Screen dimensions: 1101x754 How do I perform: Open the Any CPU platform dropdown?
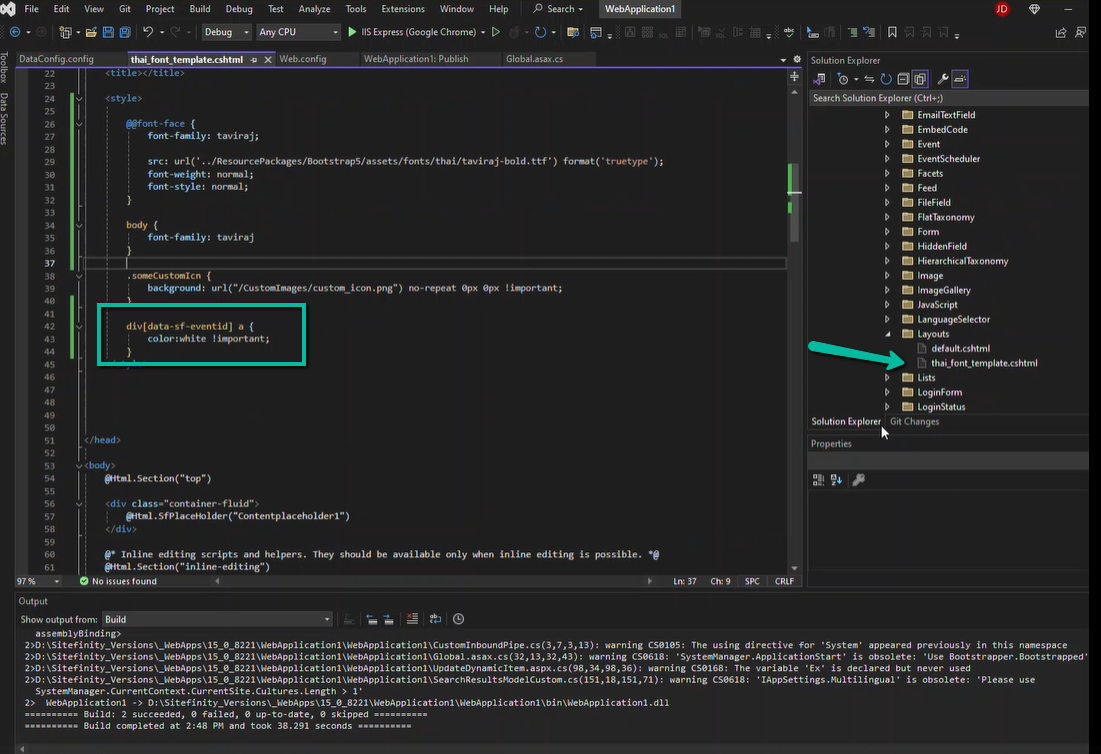[x=298, y=32]
